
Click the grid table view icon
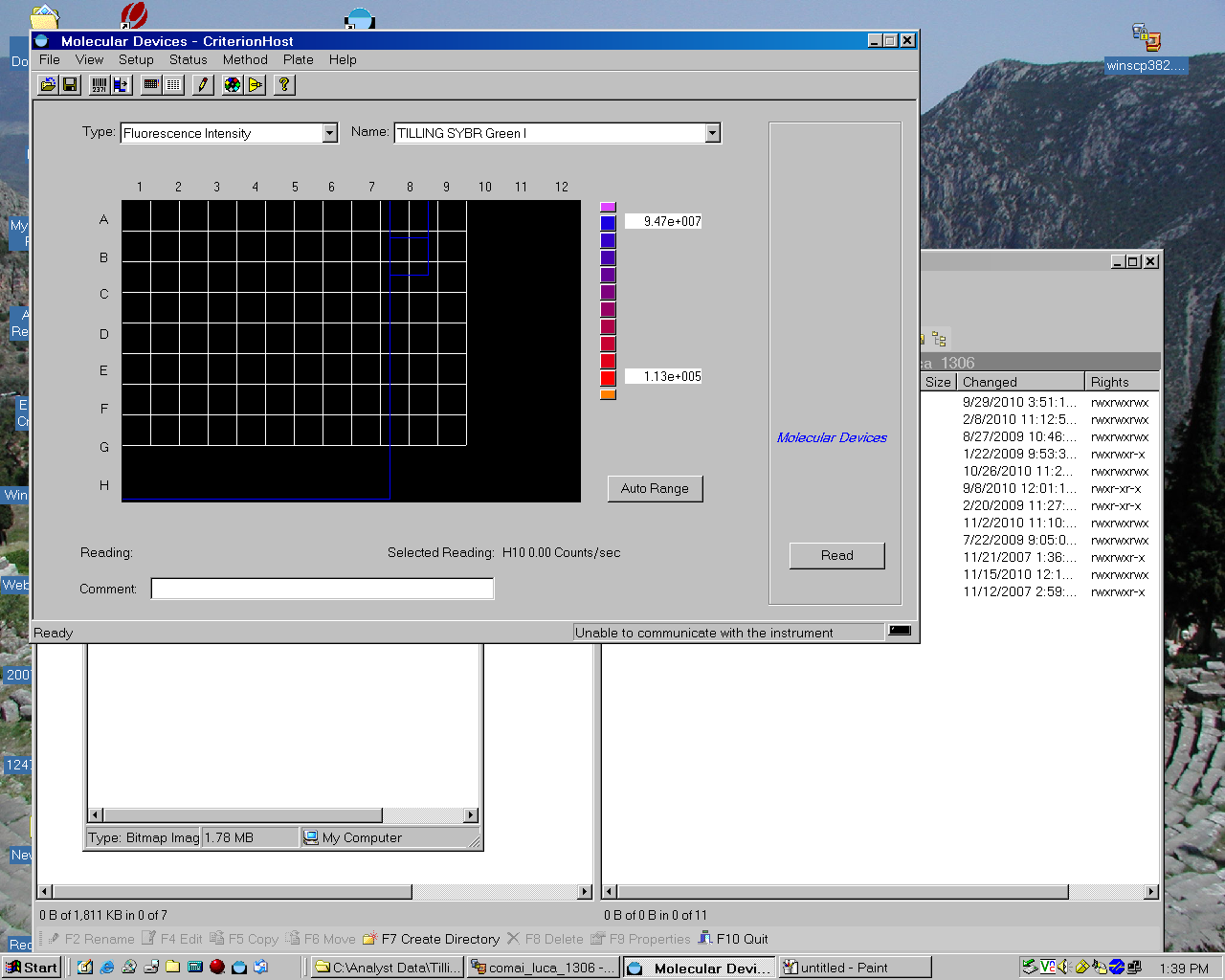173,85
